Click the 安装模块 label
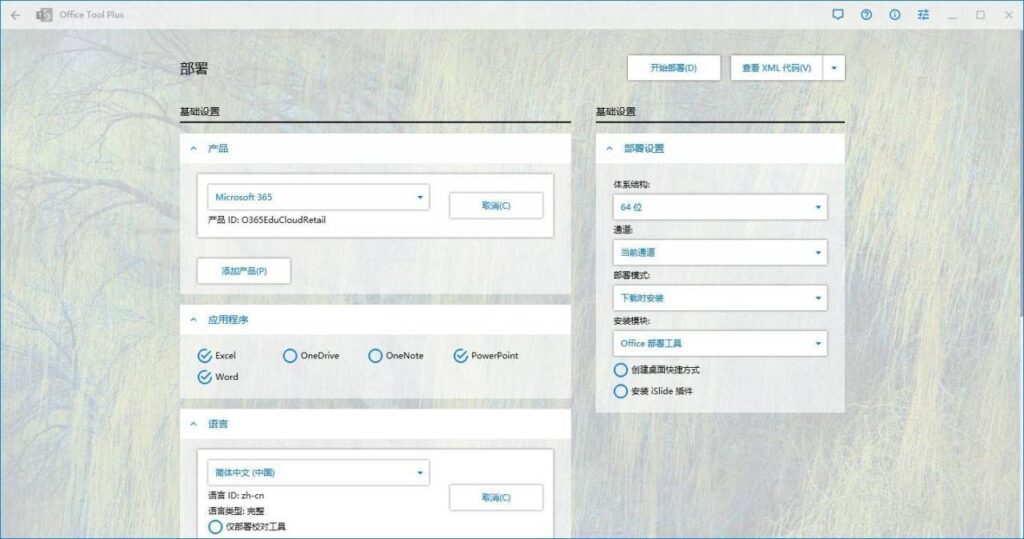The image size is (1024, 539). click(632, 321)
